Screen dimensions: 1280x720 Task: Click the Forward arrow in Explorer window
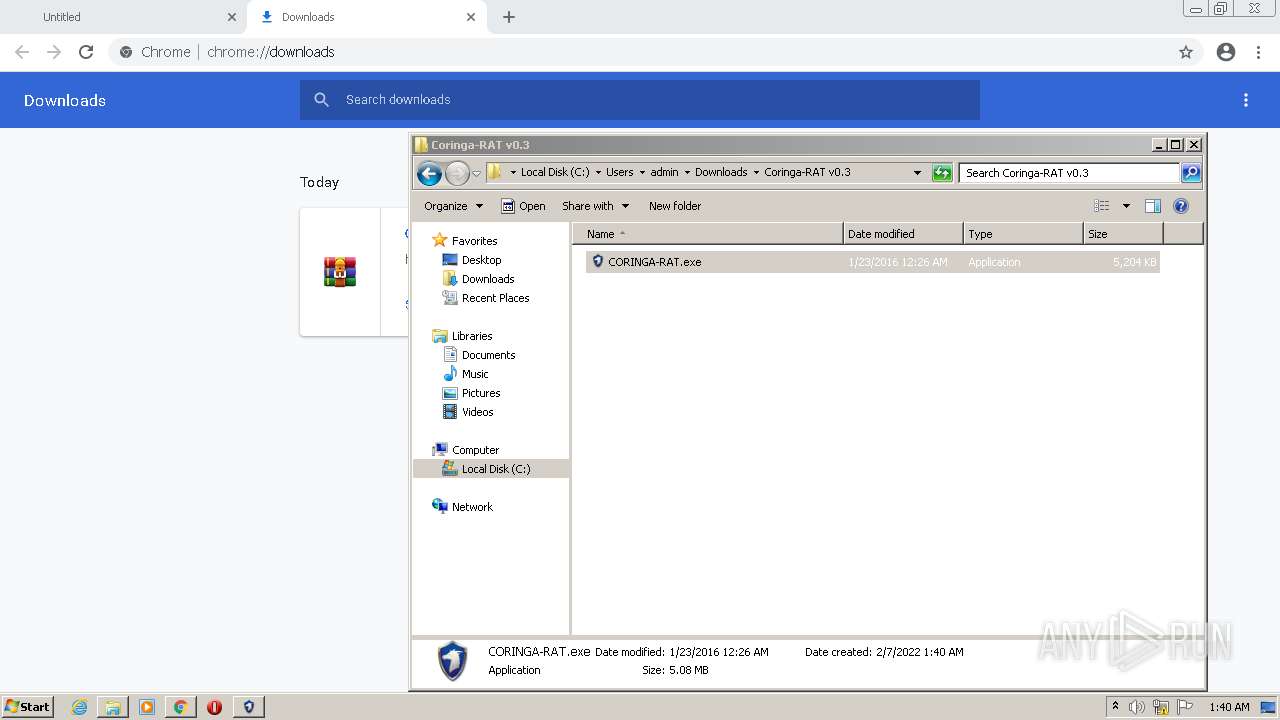coord(457,173)
